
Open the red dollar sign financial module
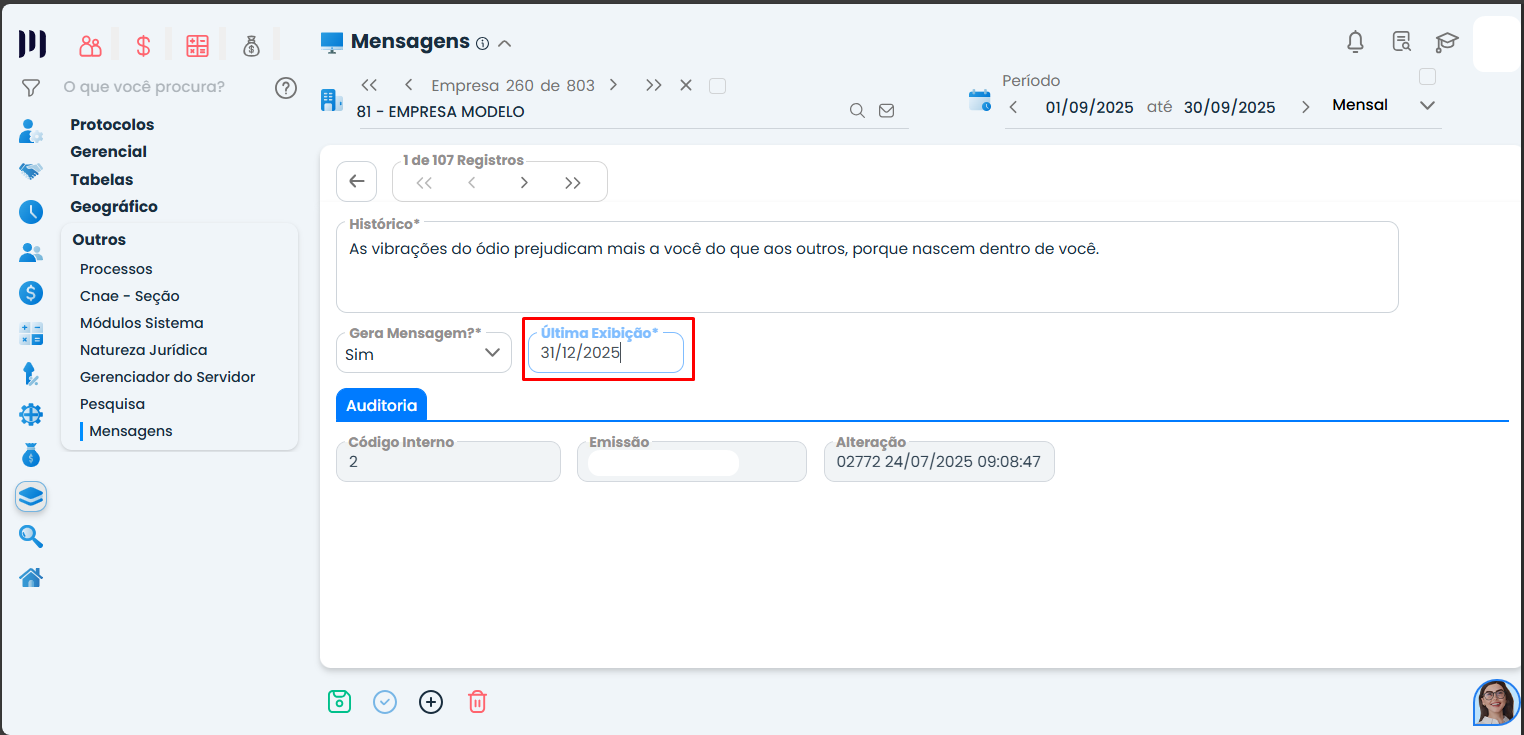pos(144,45)
